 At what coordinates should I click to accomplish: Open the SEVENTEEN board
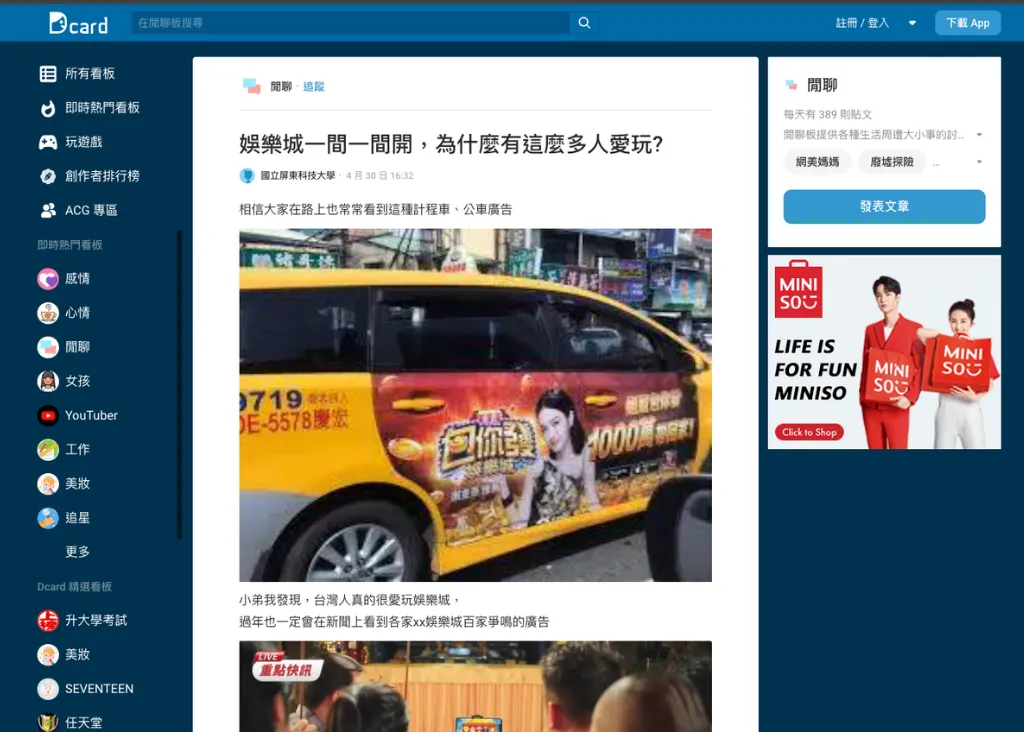tap(99, 688)
